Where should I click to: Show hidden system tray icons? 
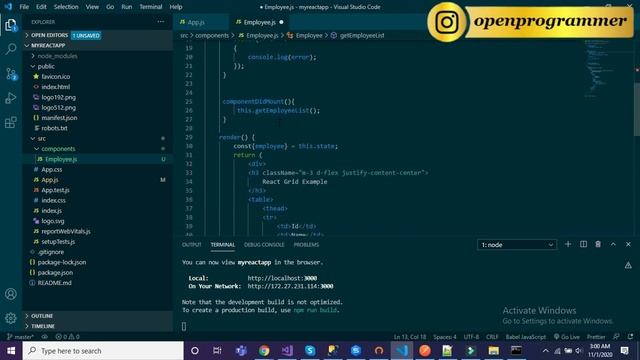point(546,351)
